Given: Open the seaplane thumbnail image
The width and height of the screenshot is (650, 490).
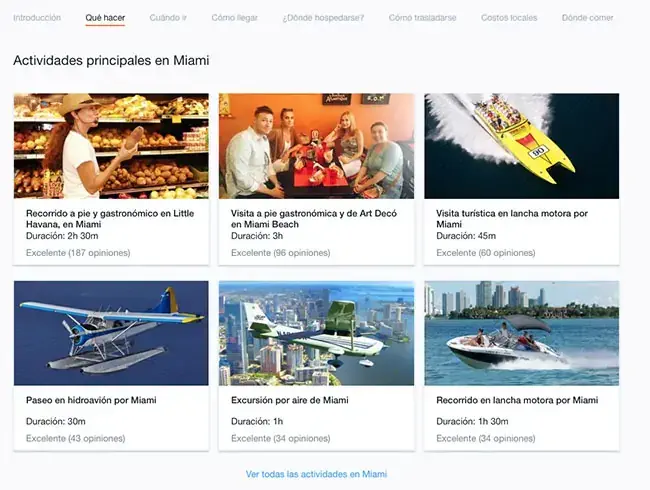Looking at the screenshot, I should (111, 333).
